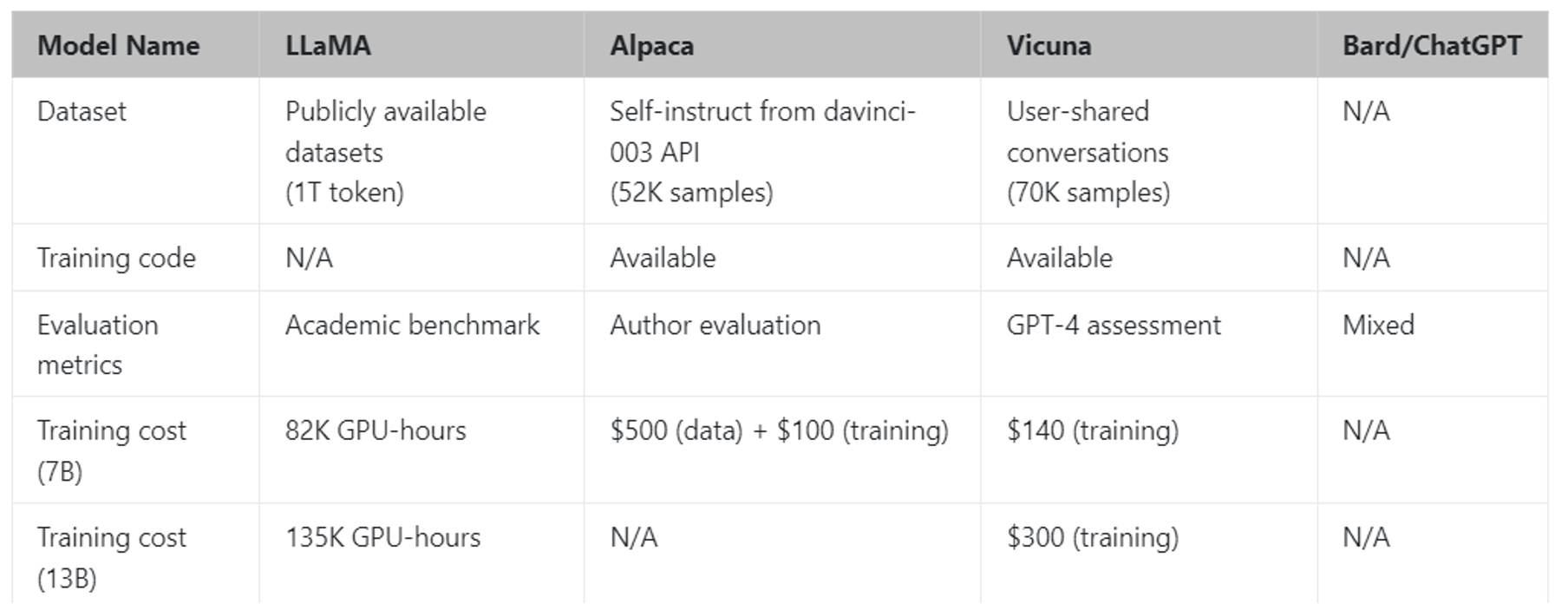Click the Publicly available datasets cell
1568x604 pixels.
tap(385, 151)
